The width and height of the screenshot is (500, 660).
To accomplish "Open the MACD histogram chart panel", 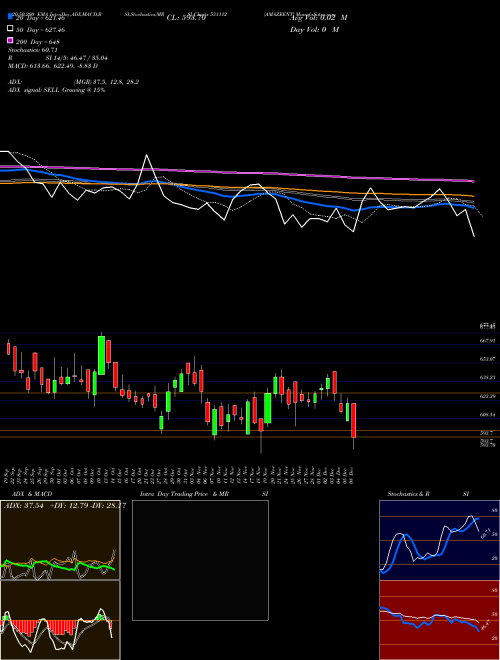I will coord(60,620).
